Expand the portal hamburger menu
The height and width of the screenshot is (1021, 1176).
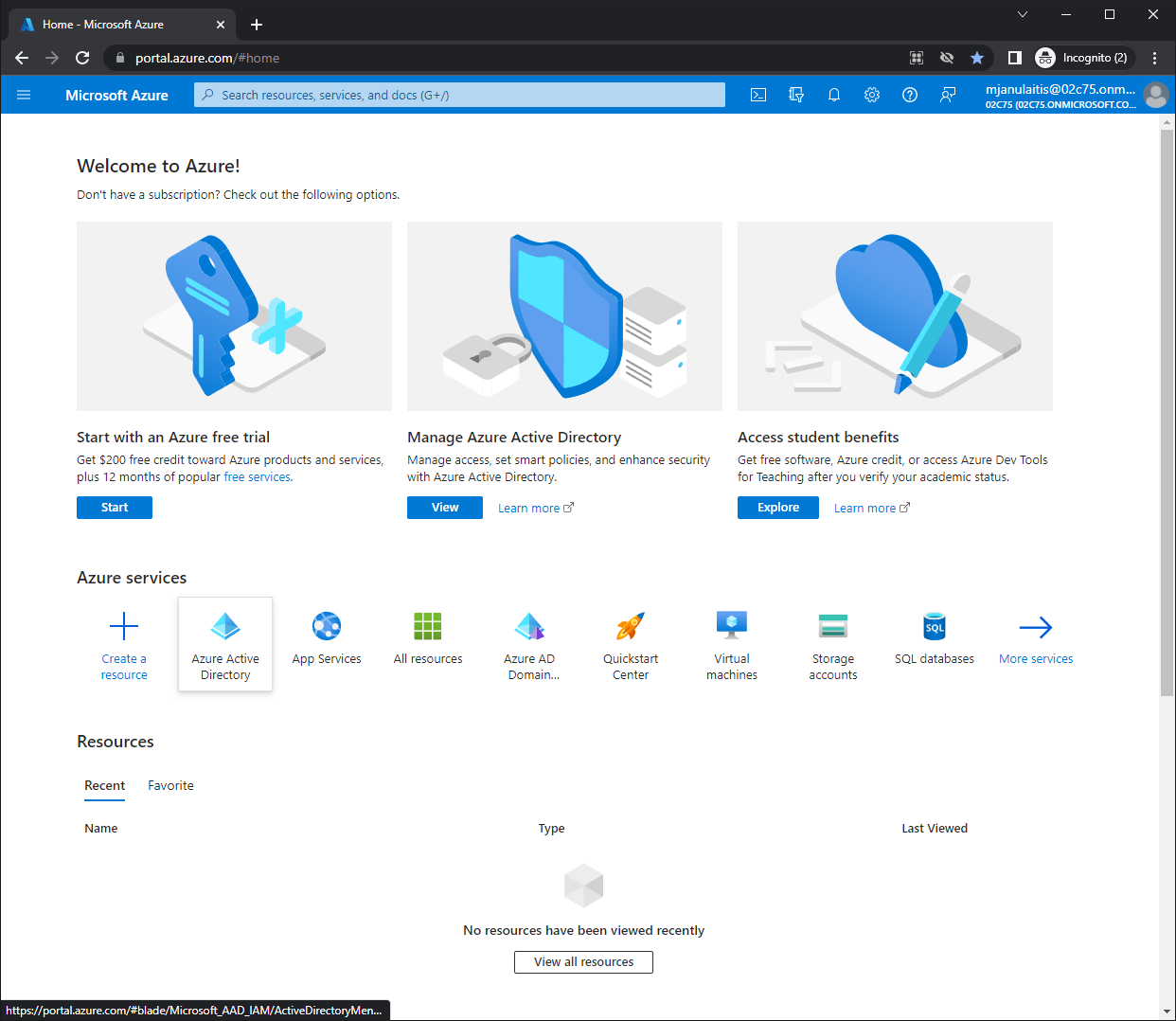[24, 95]
